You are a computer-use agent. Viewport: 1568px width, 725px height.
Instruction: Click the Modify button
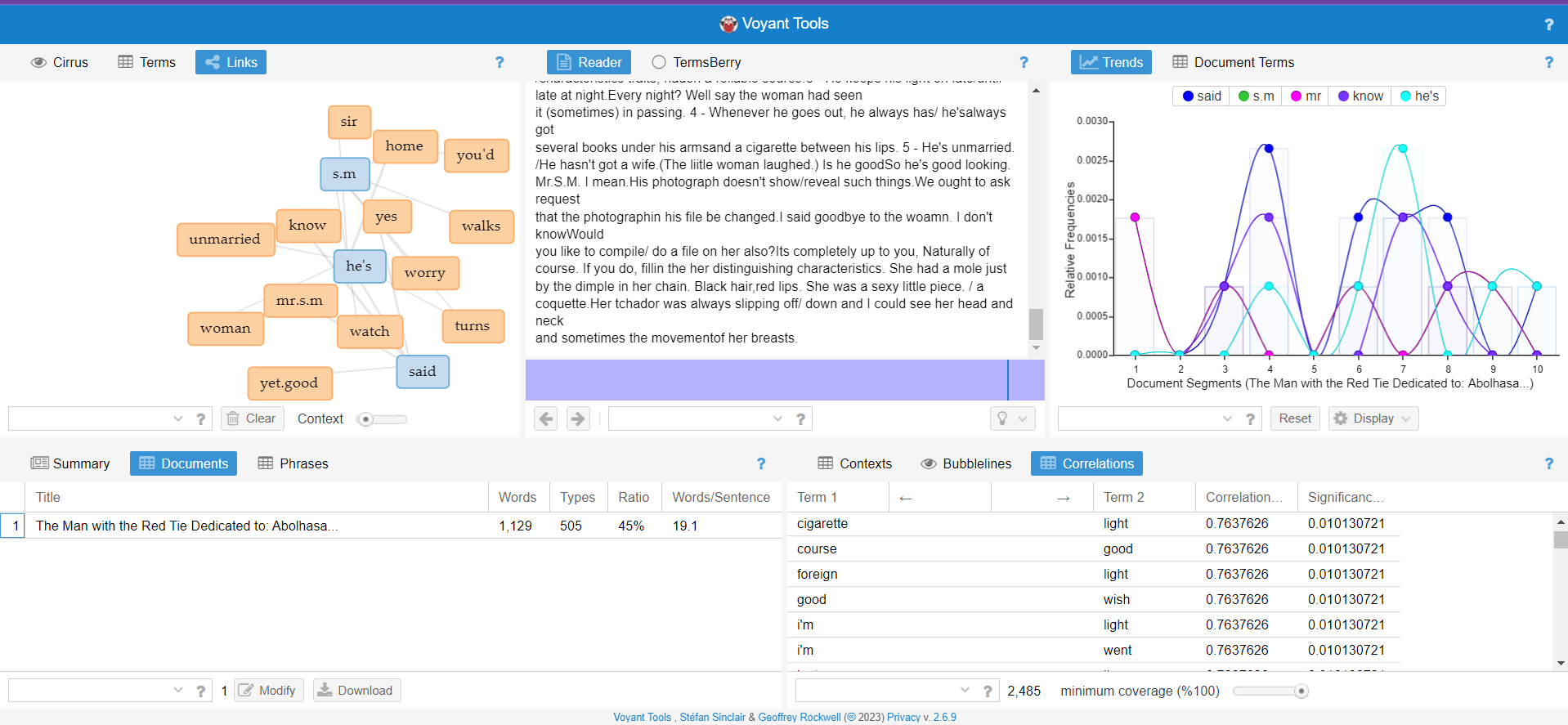268,691
